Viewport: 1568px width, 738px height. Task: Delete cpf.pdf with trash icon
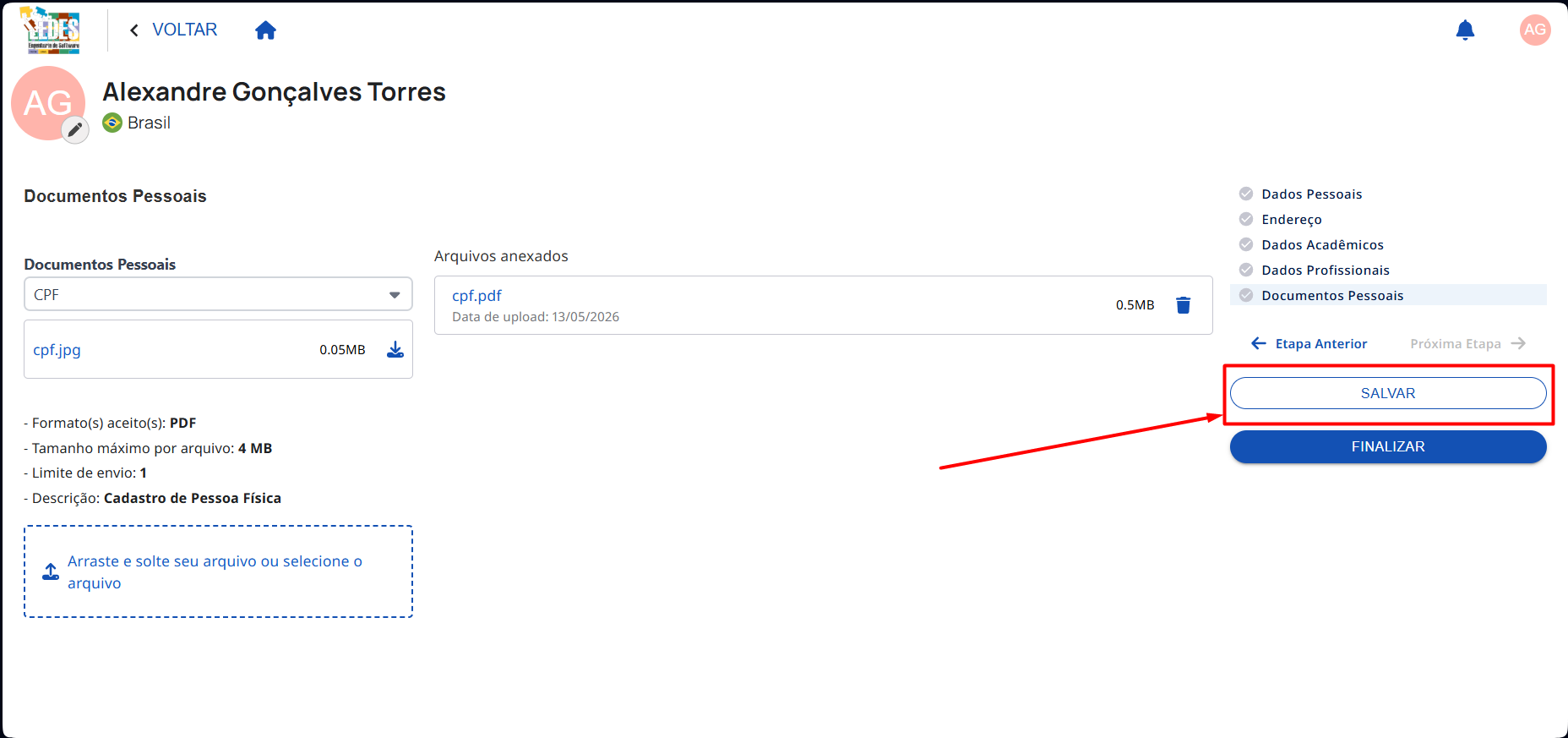point(1184,305)
